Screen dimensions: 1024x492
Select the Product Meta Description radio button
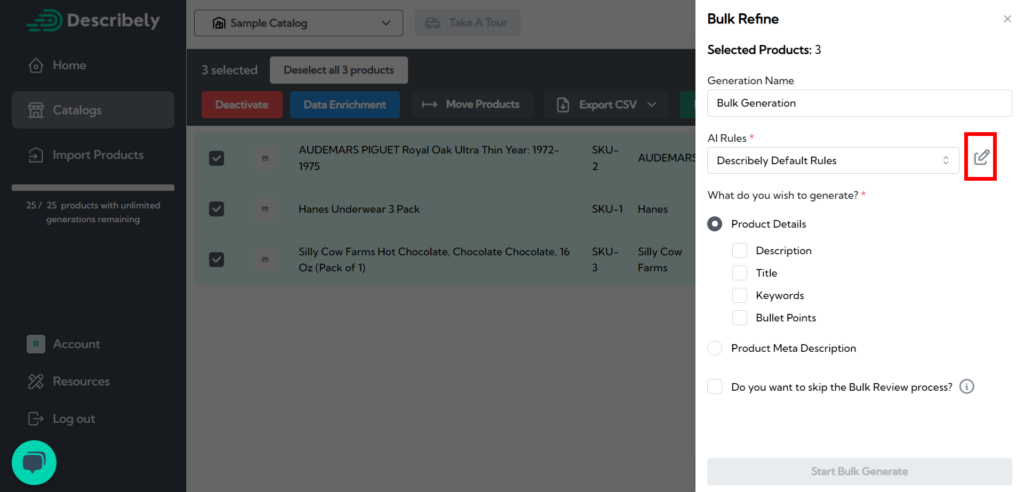pos(715,348)
